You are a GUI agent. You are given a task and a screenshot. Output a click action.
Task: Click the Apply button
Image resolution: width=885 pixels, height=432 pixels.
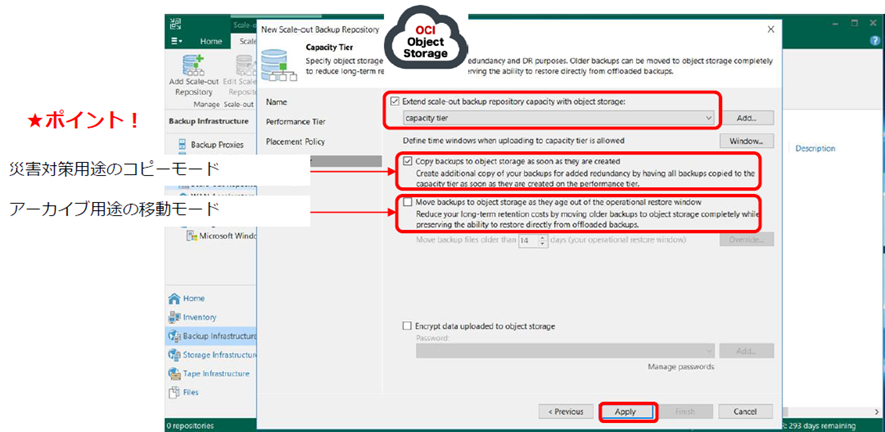(625, 412)
